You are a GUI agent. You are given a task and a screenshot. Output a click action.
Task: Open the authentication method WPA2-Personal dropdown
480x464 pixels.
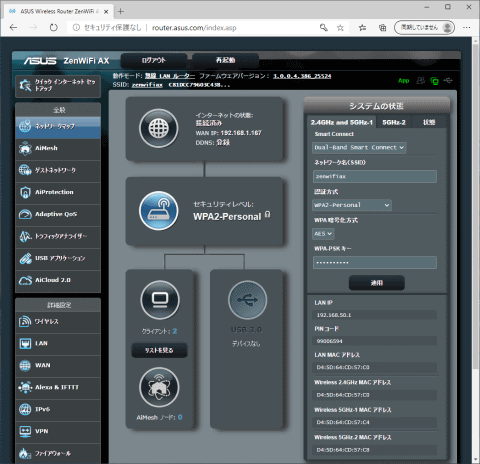point(352,205)
